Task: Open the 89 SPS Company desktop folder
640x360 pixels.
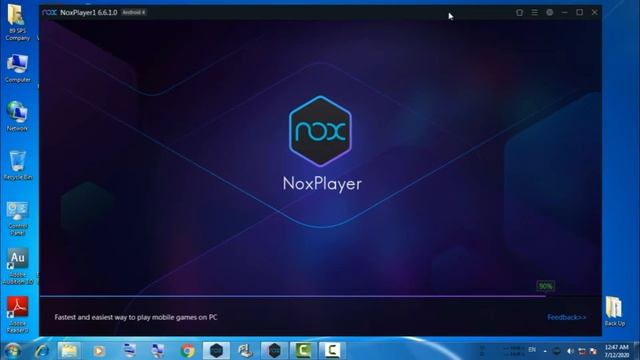Action: point(17,21)
